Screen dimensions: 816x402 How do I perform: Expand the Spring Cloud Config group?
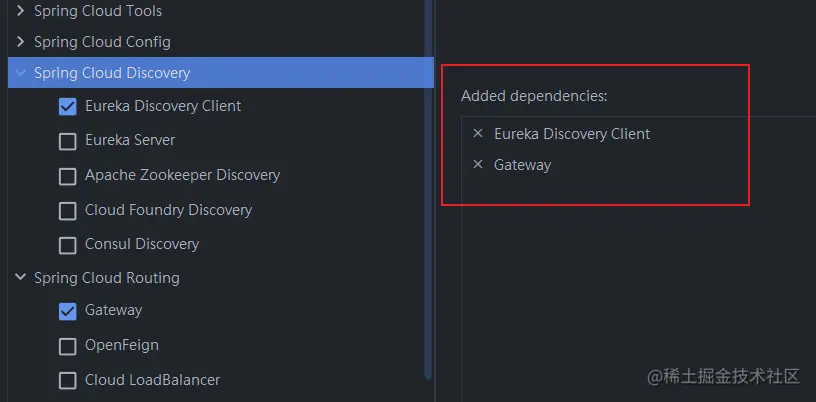pyautogui.click(x=20, y=42)
